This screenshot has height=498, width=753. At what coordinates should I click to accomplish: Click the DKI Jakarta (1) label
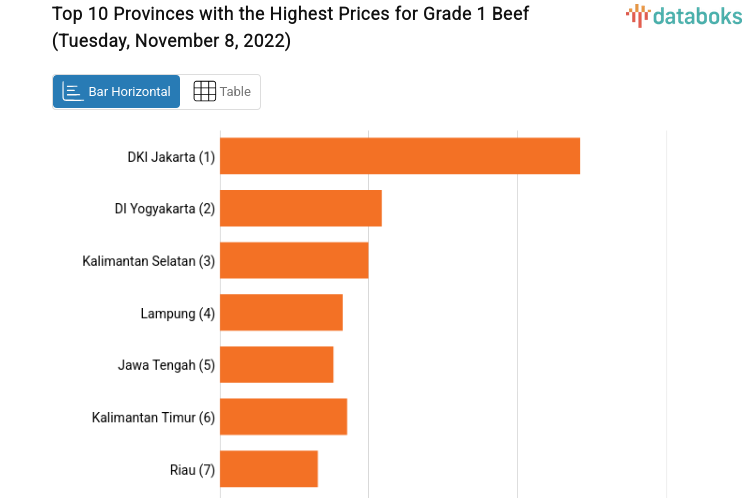pyautogui.click(x=171, y=157)
